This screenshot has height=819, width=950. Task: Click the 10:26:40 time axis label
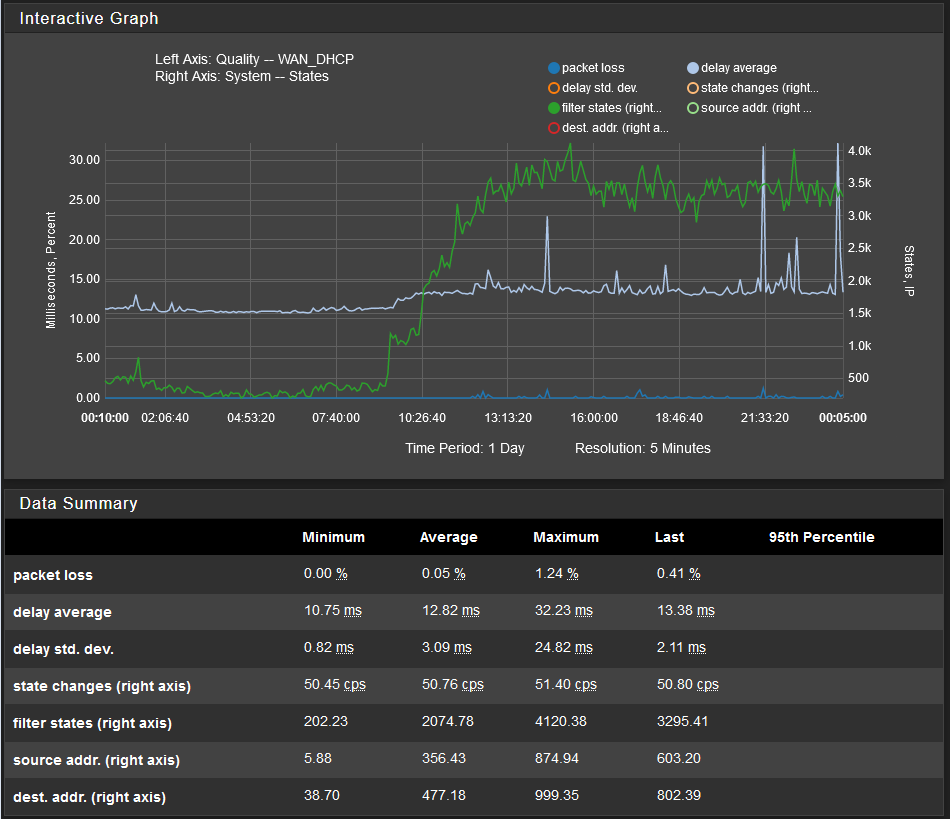(x=422, y=418)
